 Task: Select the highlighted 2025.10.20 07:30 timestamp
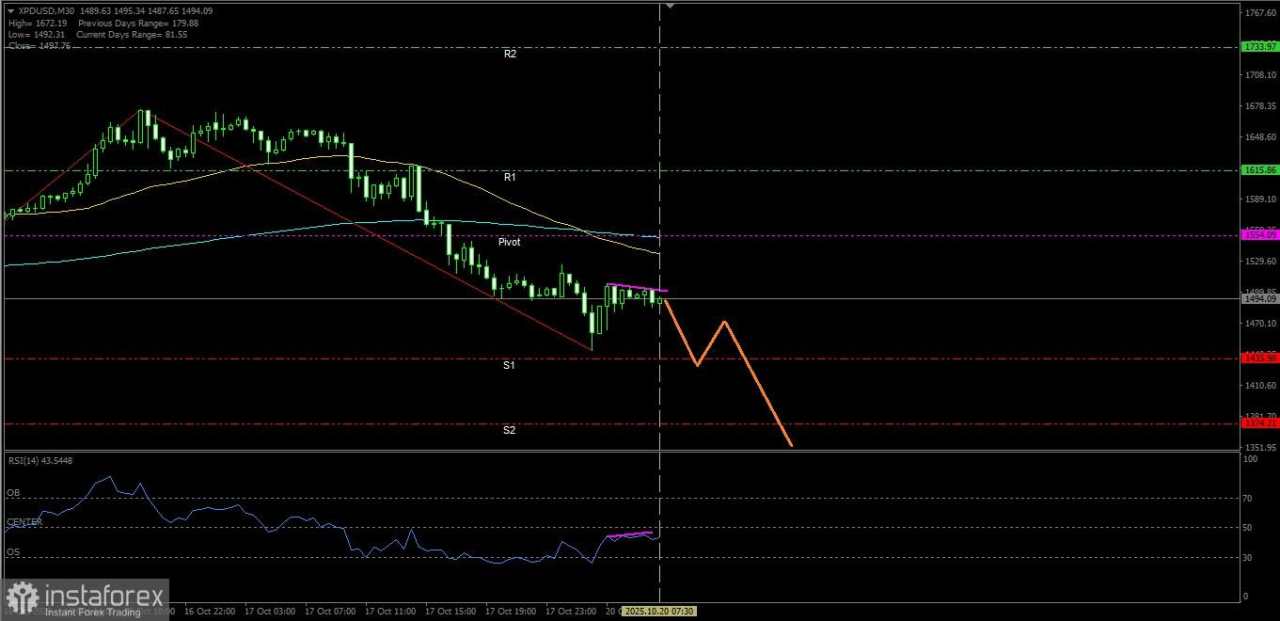(660, 611)
